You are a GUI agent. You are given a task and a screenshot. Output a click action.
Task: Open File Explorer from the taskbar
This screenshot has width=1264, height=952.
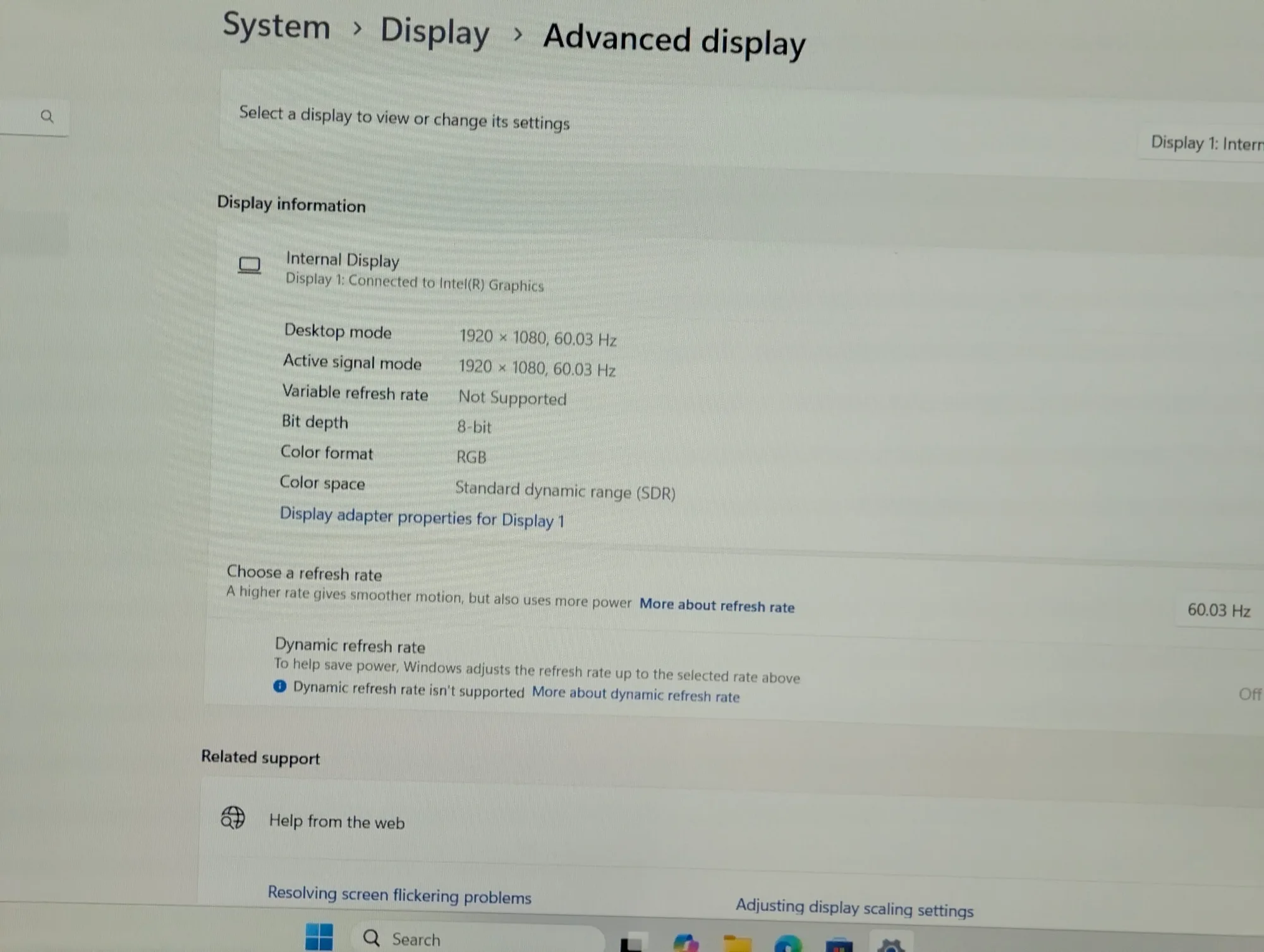coord(737,943)
